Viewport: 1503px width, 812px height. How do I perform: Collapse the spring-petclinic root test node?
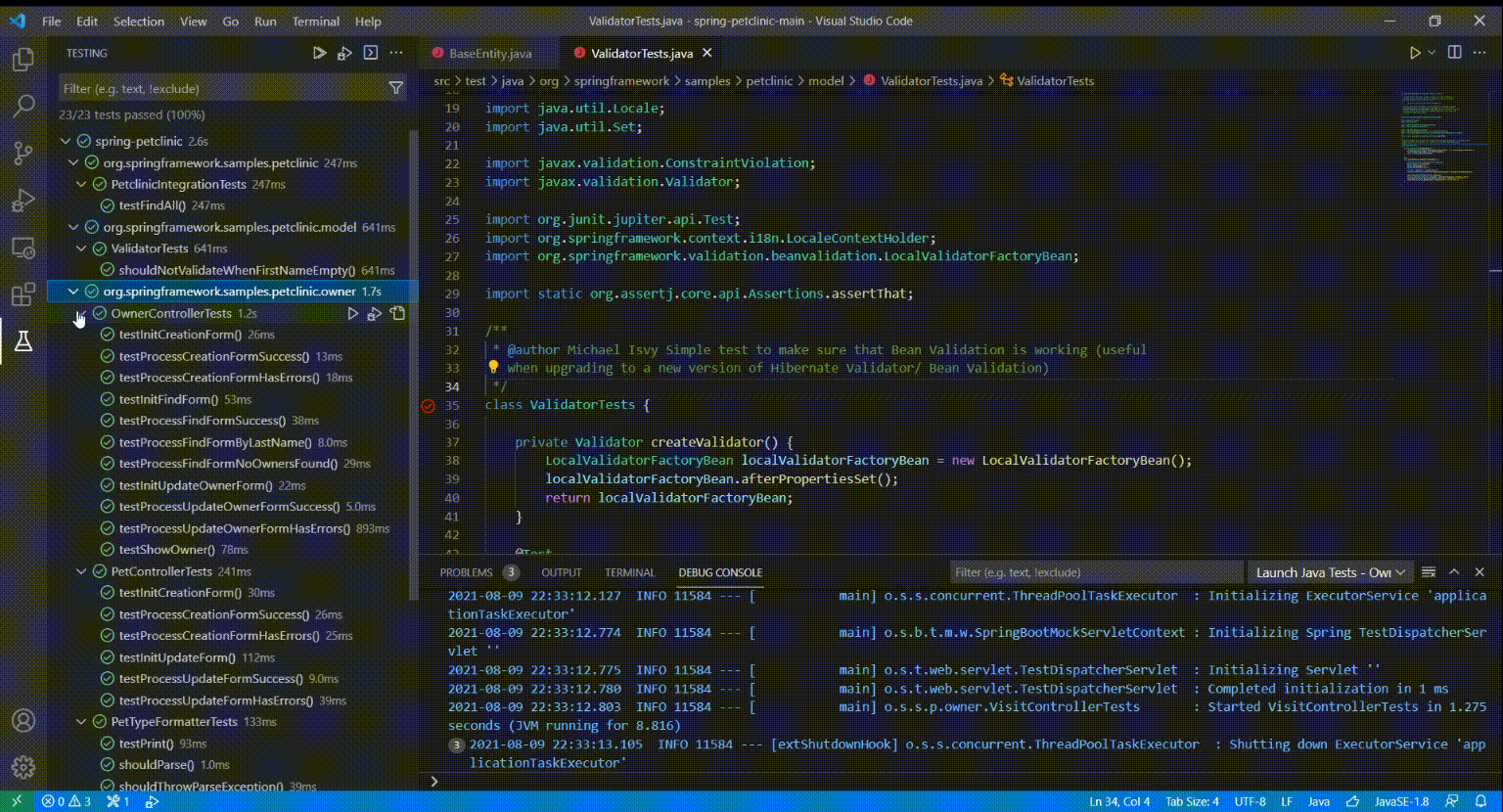pos(66,141)
